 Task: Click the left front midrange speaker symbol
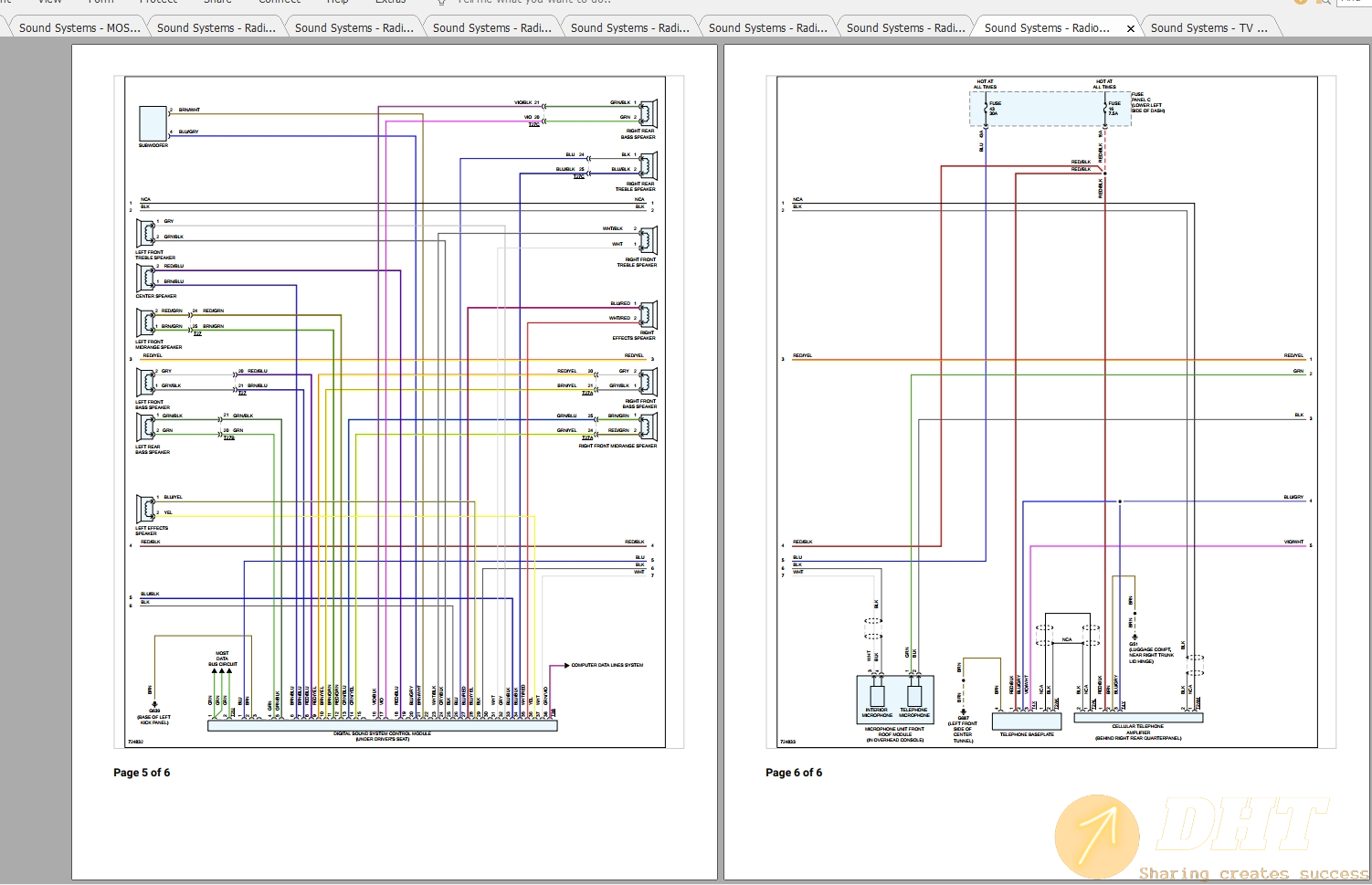click(x=145, y=322)
